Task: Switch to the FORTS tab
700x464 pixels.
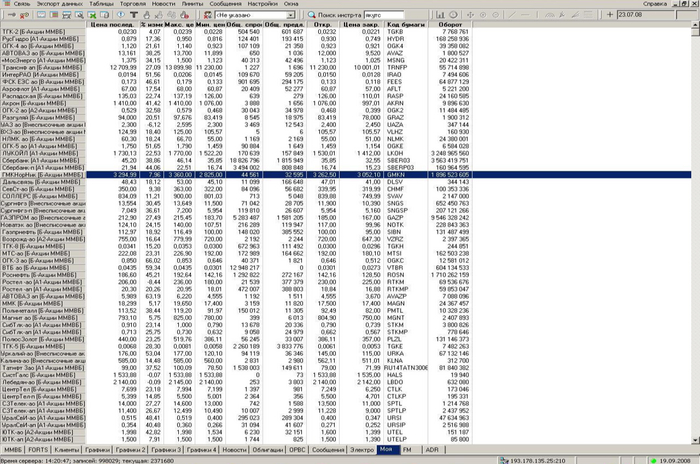Action: coord(39,451)
